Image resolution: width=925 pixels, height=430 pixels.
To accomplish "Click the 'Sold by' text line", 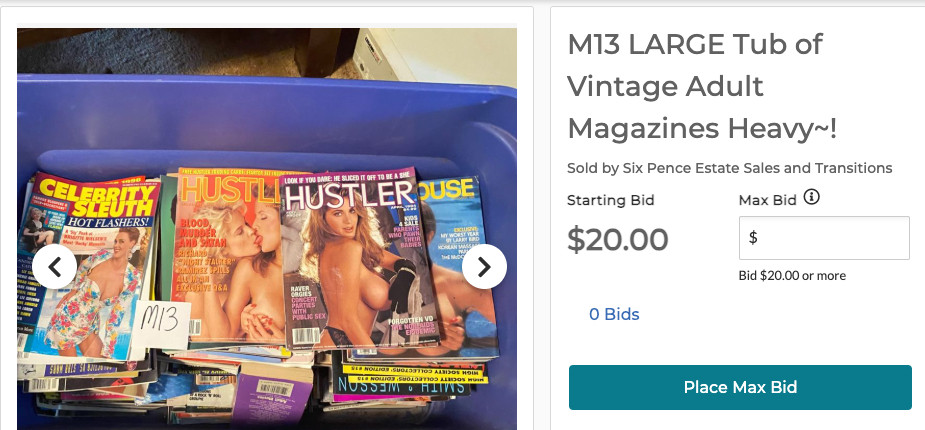I will [x=730, y=168].
